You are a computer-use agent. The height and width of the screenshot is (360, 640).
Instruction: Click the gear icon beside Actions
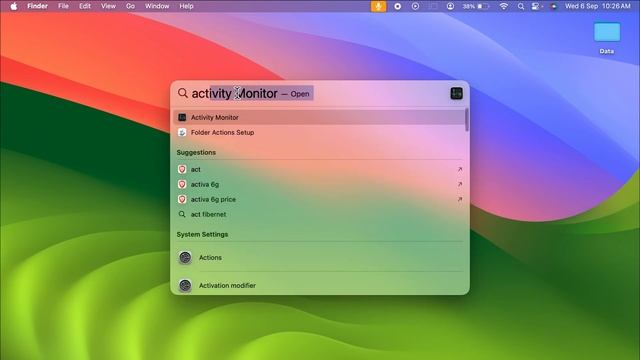[185, 258]
